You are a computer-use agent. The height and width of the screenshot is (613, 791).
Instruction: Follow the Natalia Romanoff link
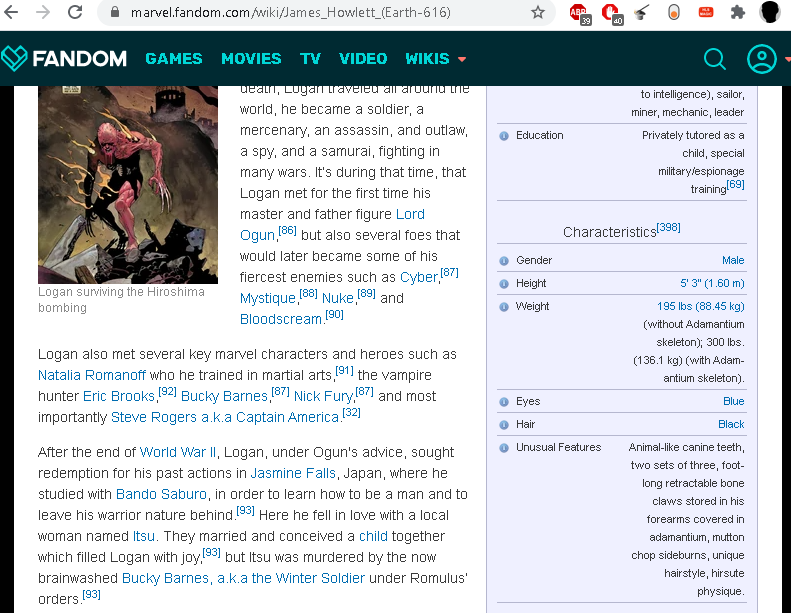point(92,375)
